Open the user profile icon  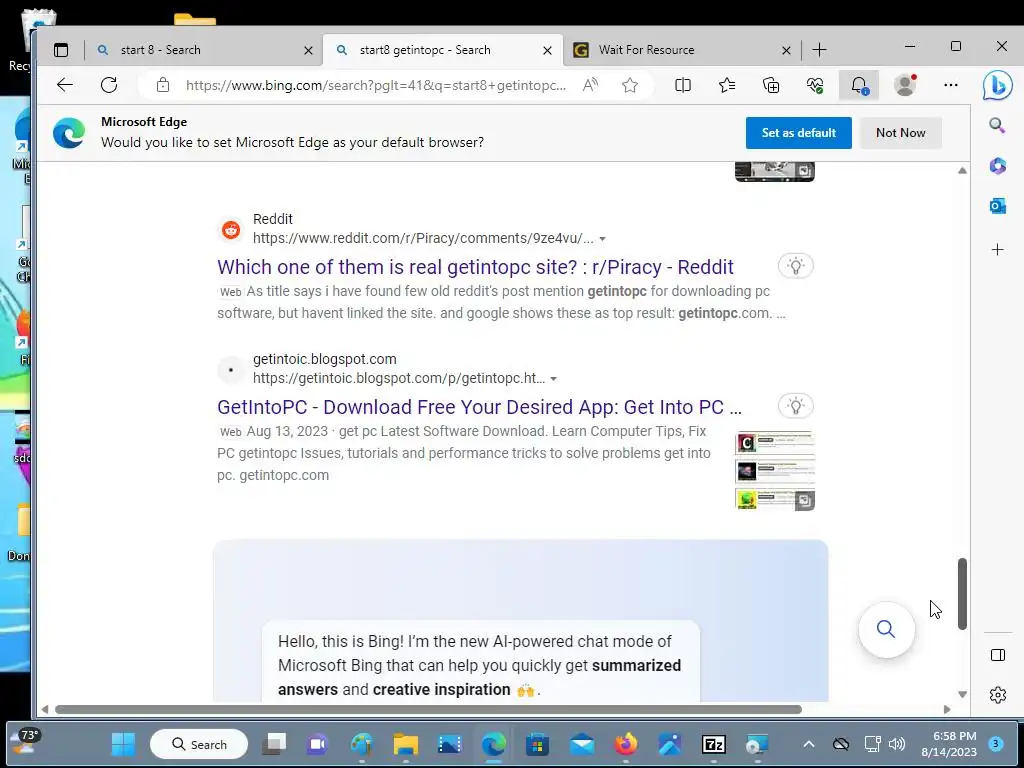pos(905,85)
